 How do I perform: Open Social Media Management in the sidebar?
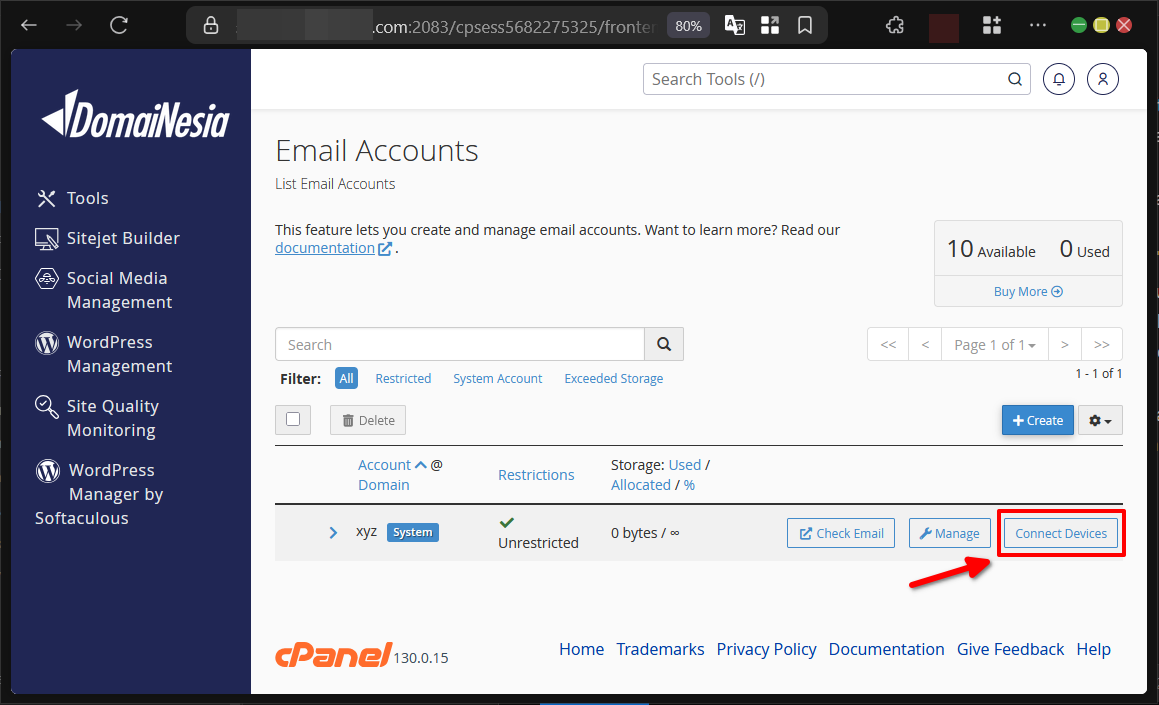(x=116, y=289)
